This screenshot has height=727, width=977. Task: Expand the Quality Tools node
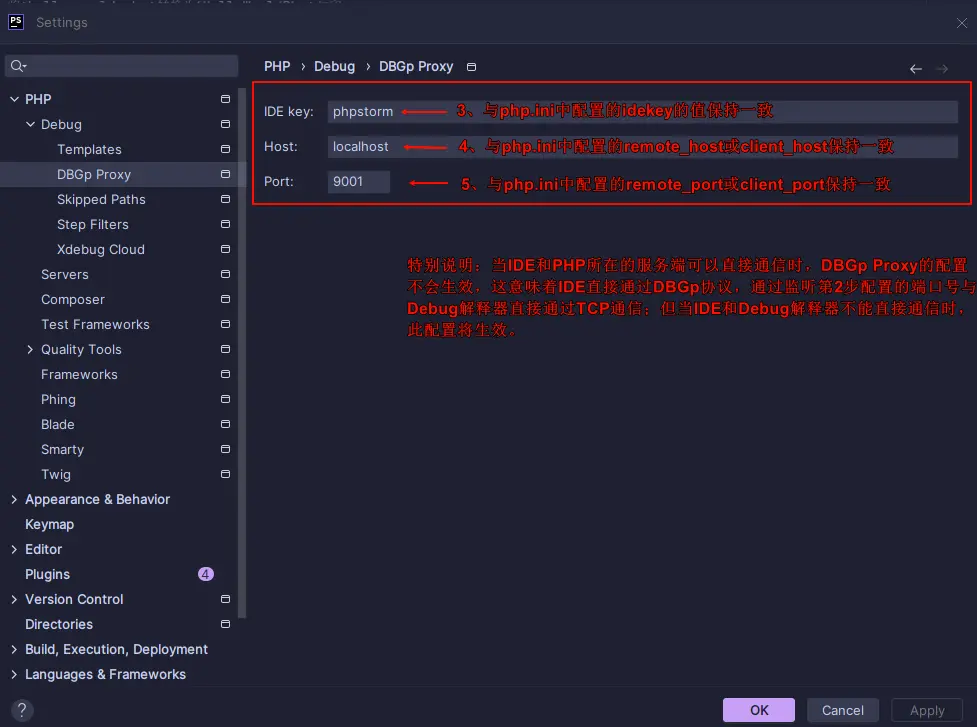tap(30, 349)
